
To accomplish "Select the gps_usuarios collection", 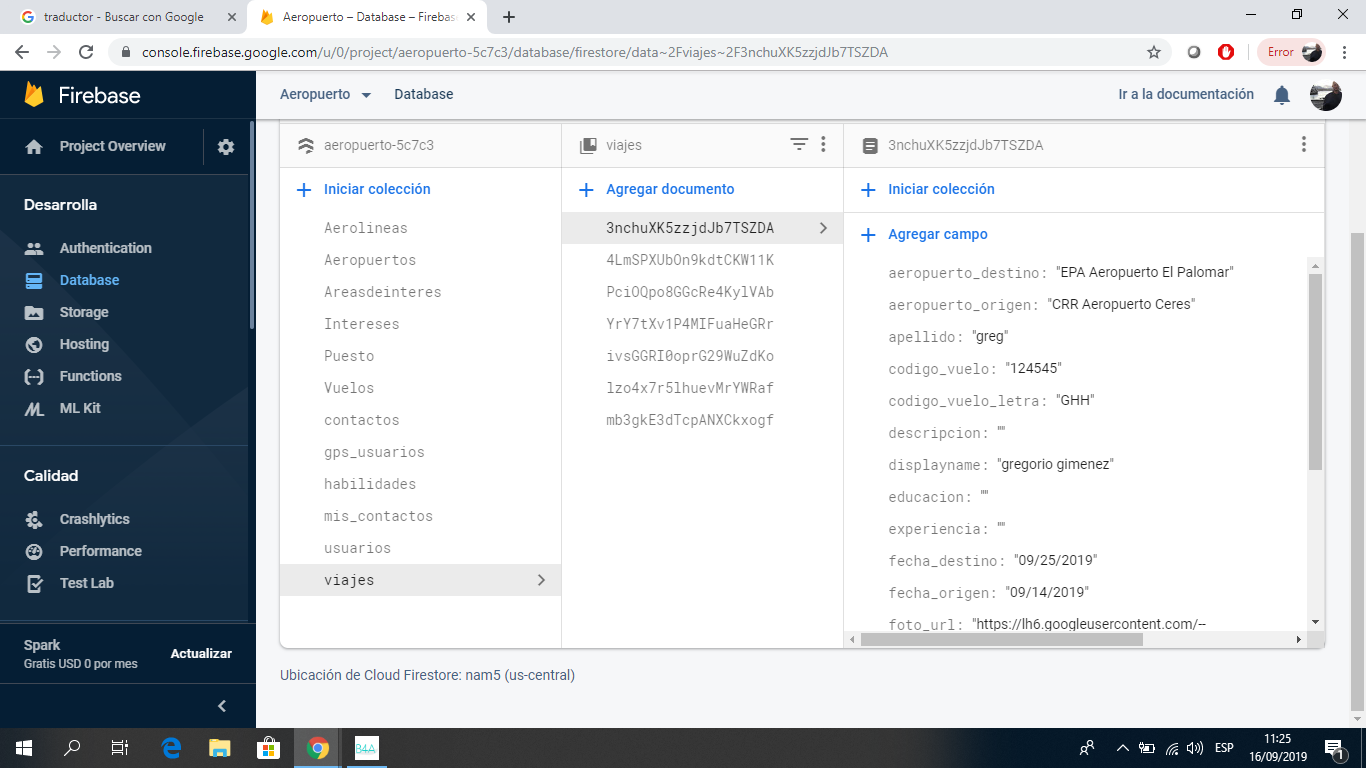I will coord(374,452).
